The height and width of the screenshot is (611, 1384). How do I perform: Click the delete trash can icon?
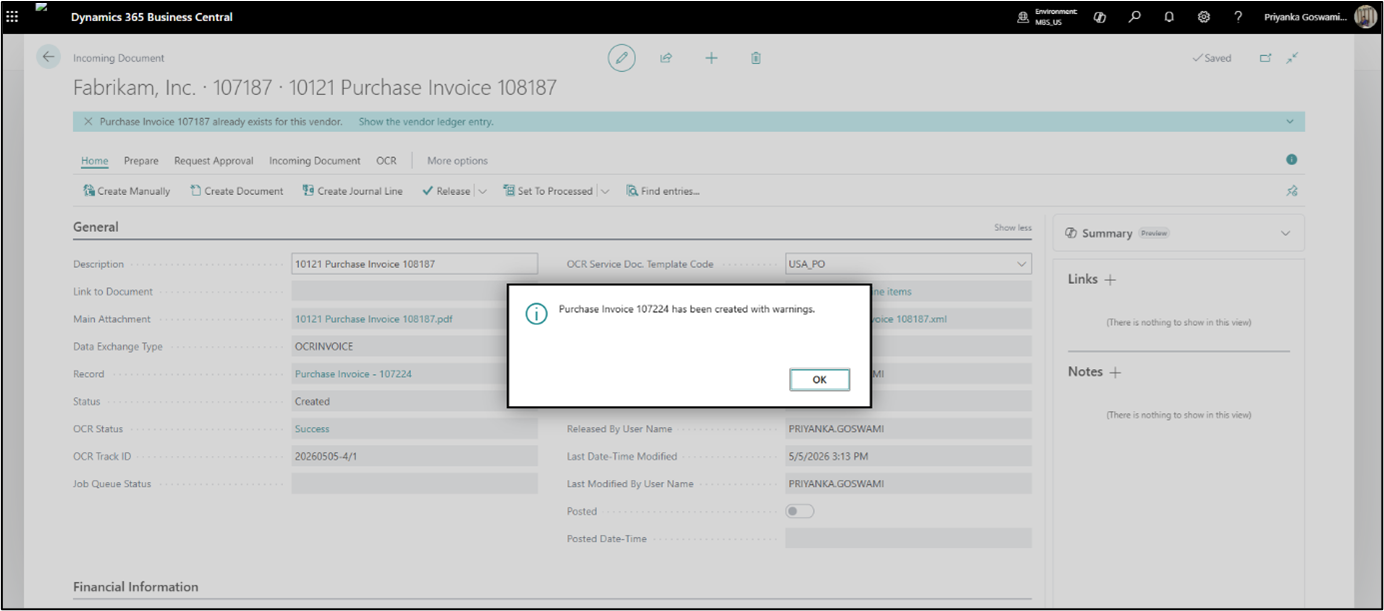click(756, 58)
